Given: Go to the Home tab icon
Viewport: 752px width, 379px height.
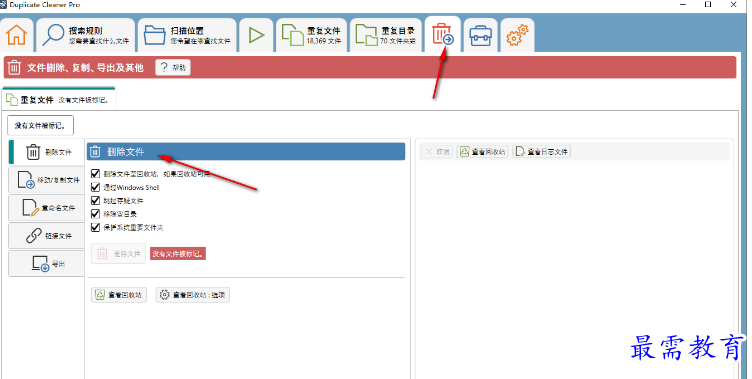Looking at the screenshot, I should [x=17, y=35].
